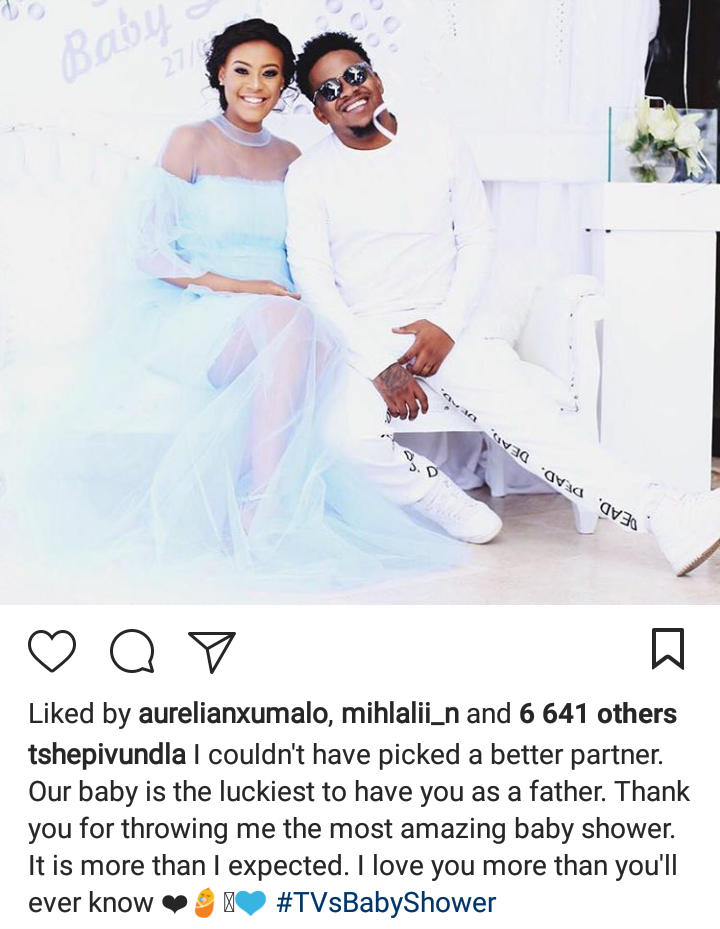720x929 pixels.
Task: Open comments via speech bubble icon
Action: (x=132, y=651)
